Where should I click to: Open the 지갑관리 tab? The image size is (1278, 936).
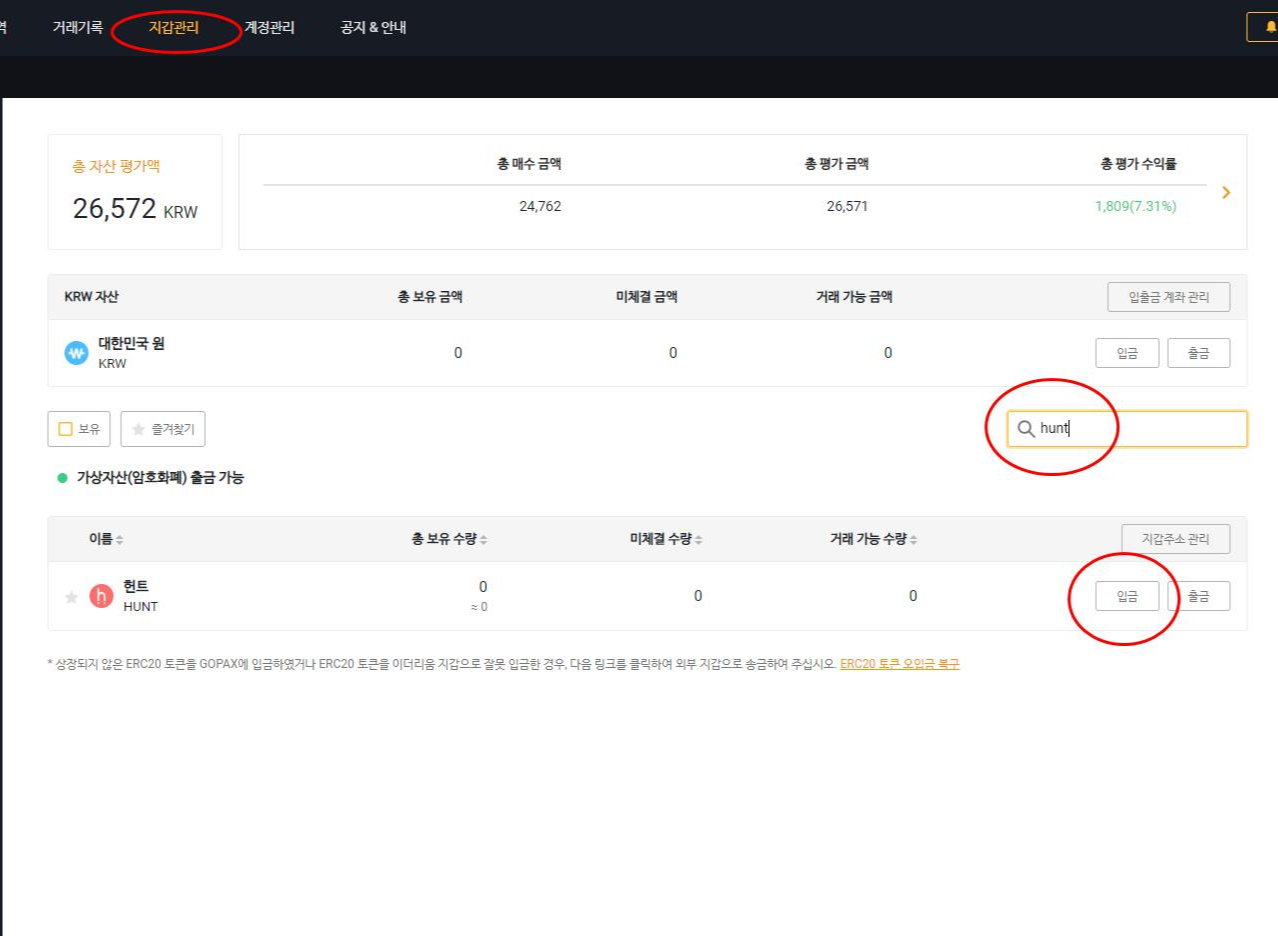pos(174,28)
